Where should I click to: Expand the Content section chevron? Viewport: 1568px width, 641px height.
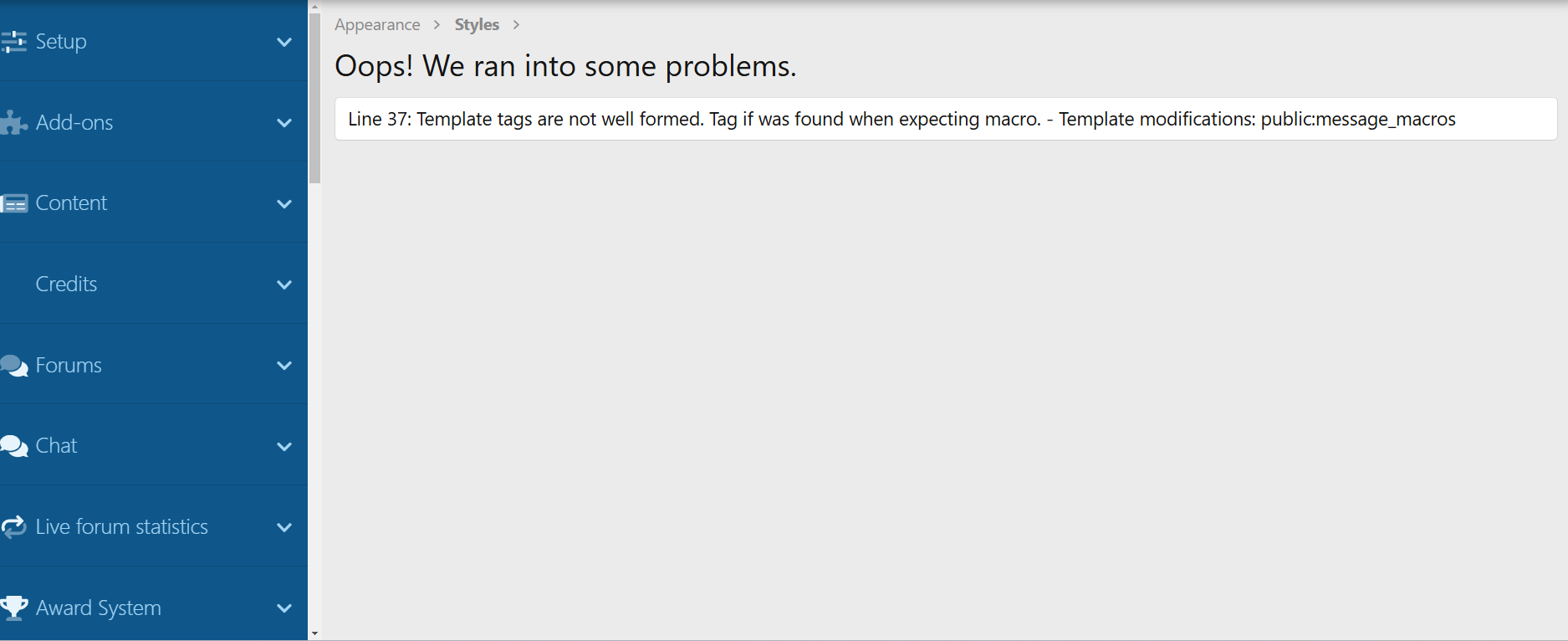(284, 203)
